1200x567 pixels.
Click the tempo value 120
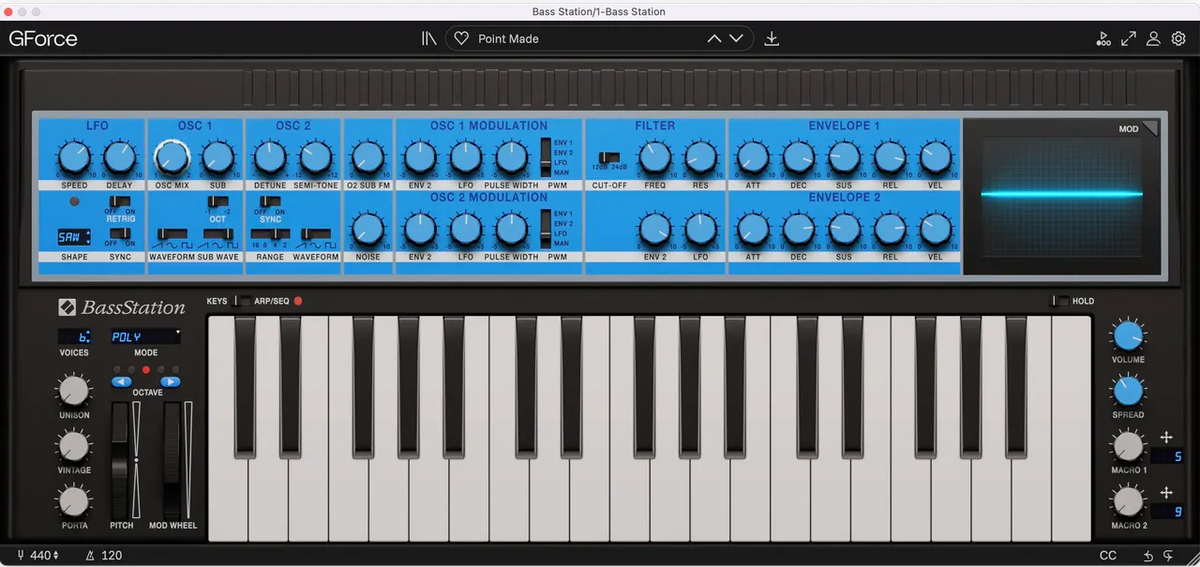(x=111, y=555)
